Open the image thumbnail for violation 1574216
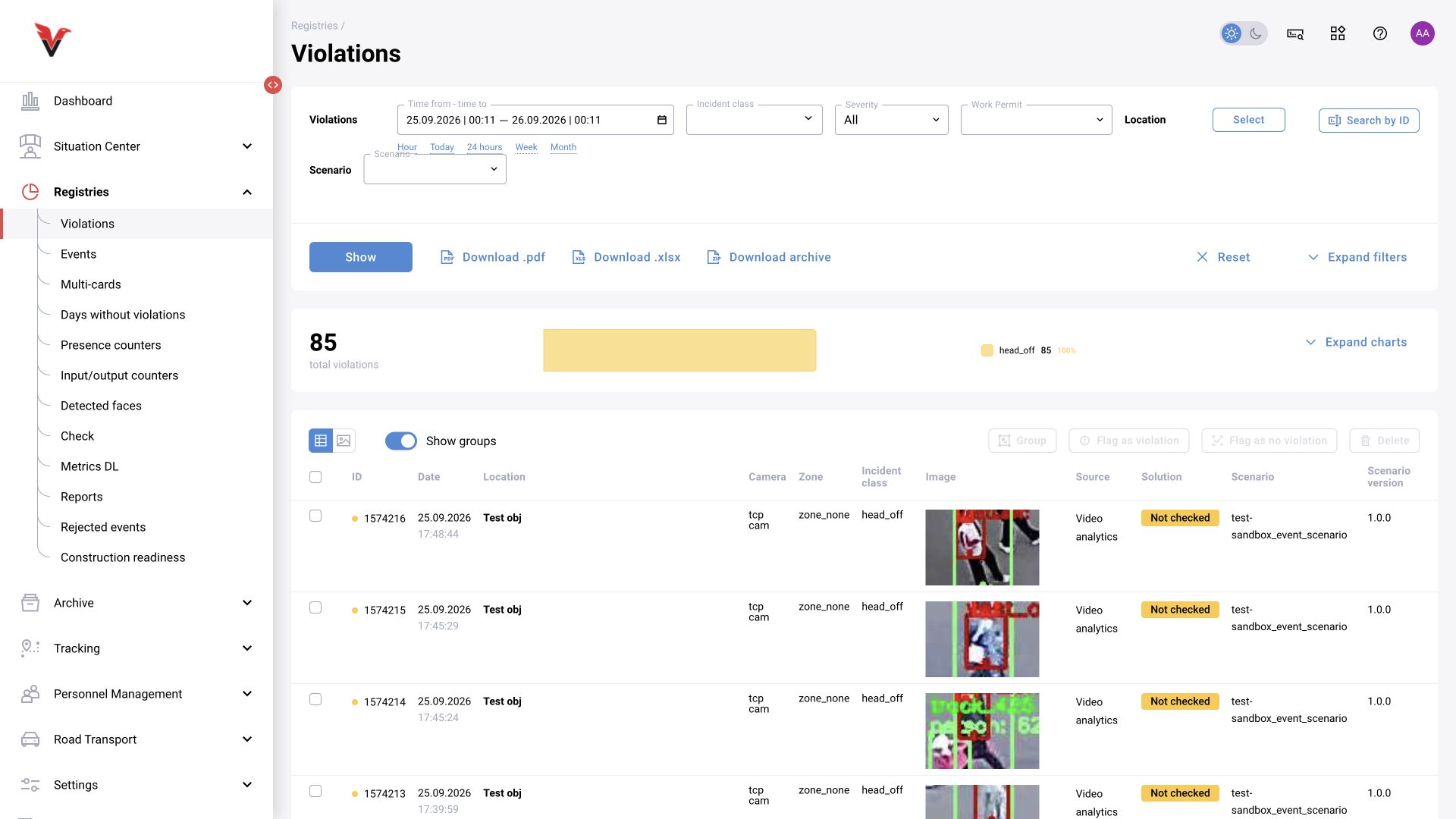This screenshot has height=819, width=1456. [x=982, y=548]
